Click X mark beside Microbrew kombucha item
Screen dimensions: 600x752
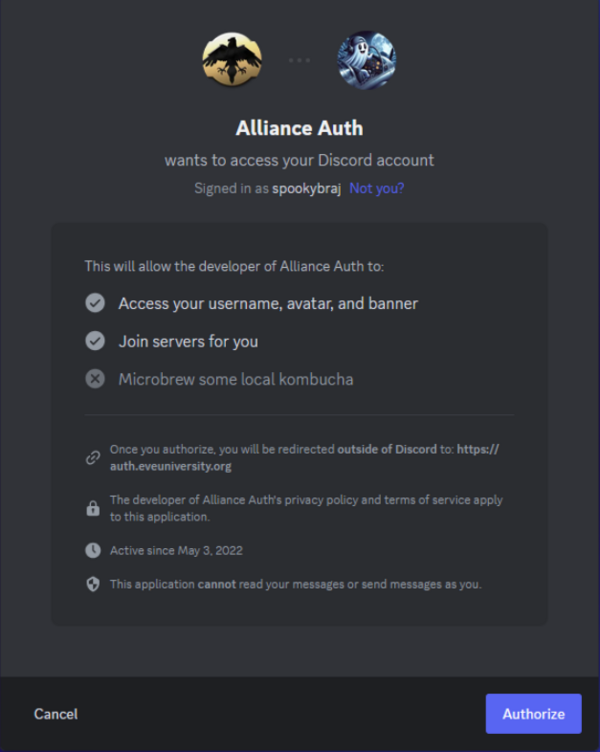click(x=95, y=379)
